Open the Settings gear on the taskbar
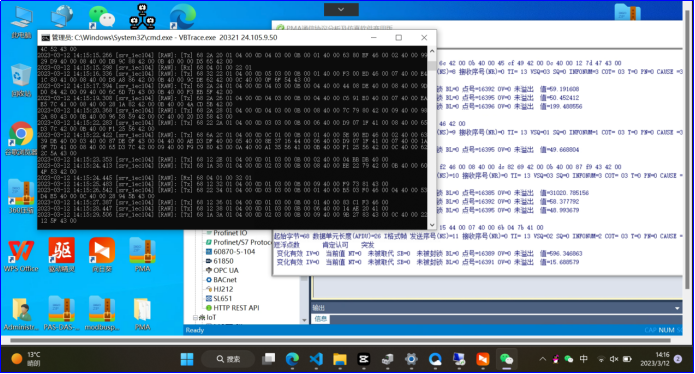 point(411,359)
